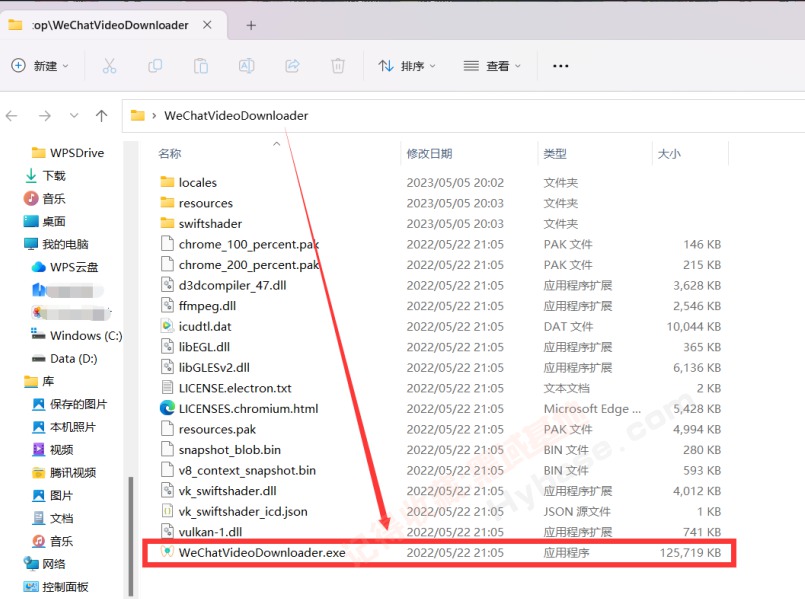
Task: Open 我的电脑 in sidebar
Action: pos(56,244)
